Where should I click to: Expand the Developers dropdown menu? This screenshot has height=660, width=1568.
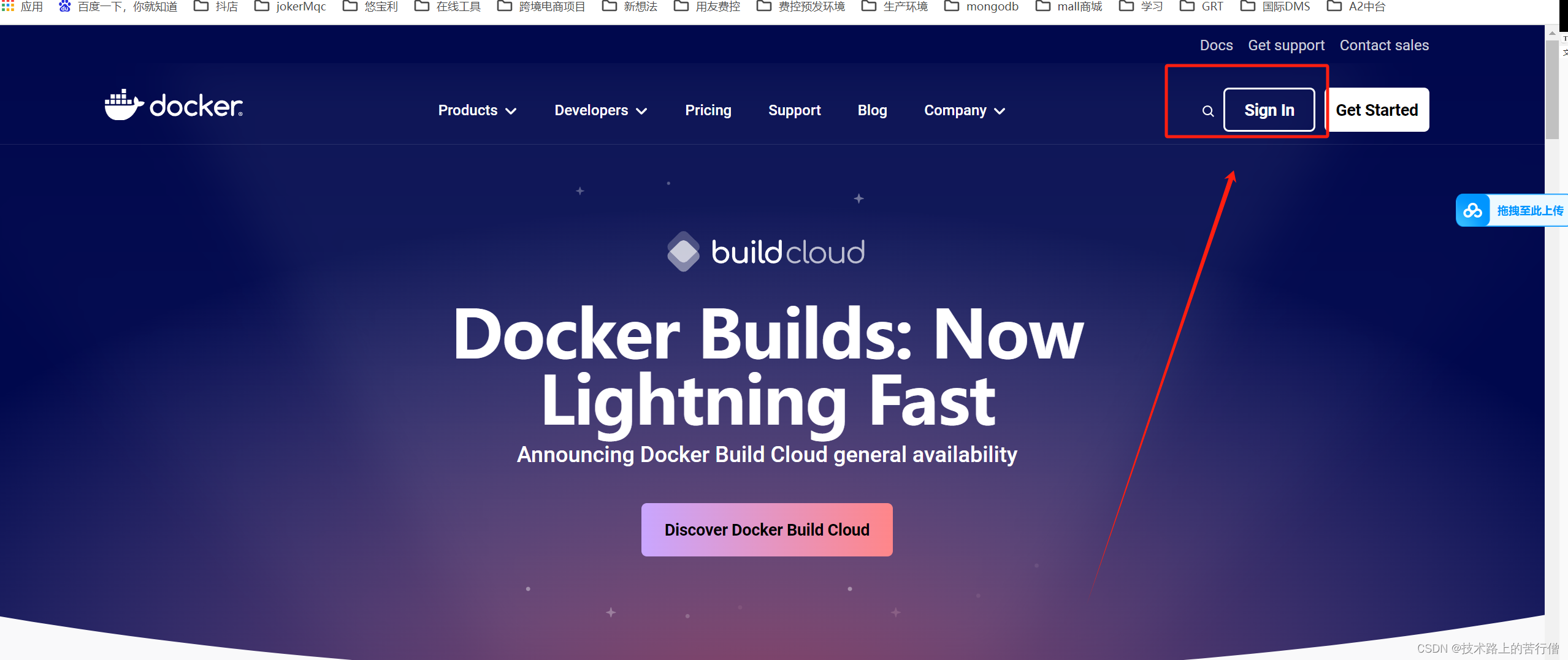(600, 110)
